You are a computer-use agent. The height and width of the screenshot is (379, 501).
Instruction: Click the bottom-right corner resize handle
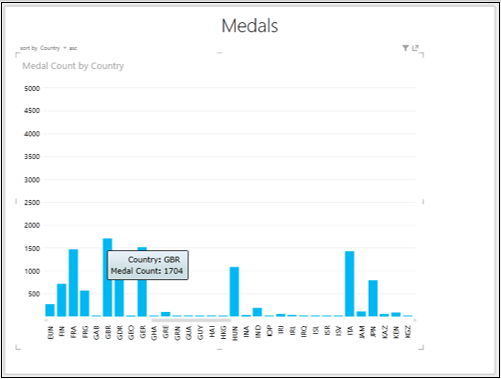coord(421,347)
